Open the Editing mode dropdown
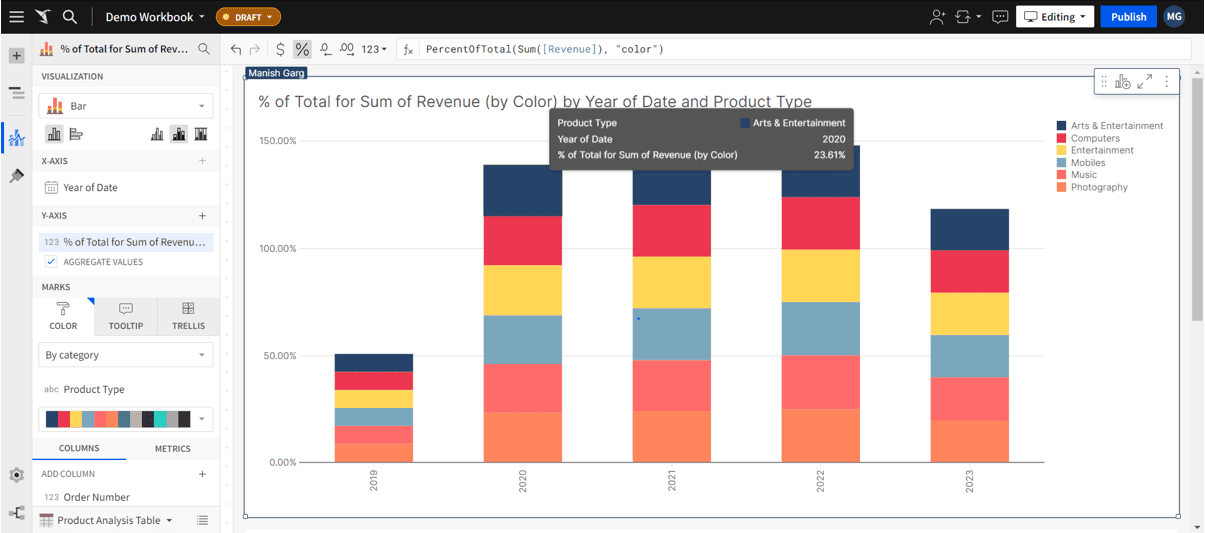Viewport: 1205px width, 533px height. (x=1055, y=17)
